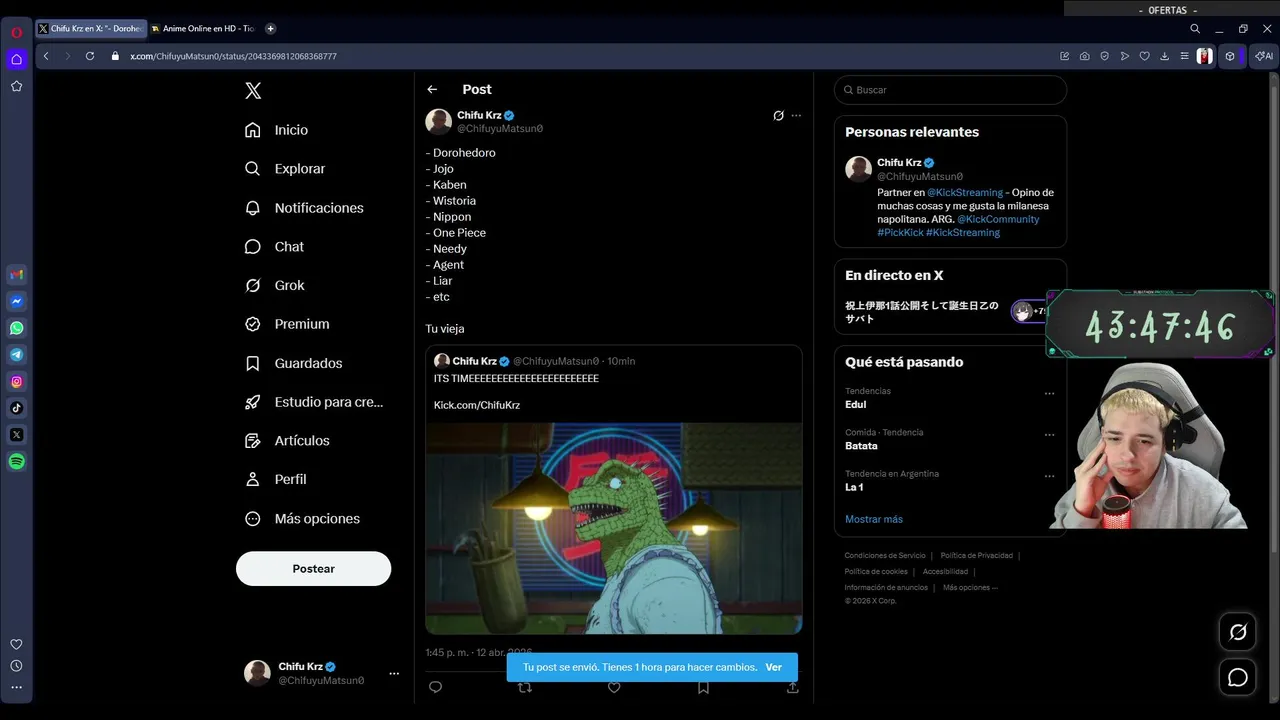Click the Postear button
The image size is (1280, 720).
pos(313,568)
